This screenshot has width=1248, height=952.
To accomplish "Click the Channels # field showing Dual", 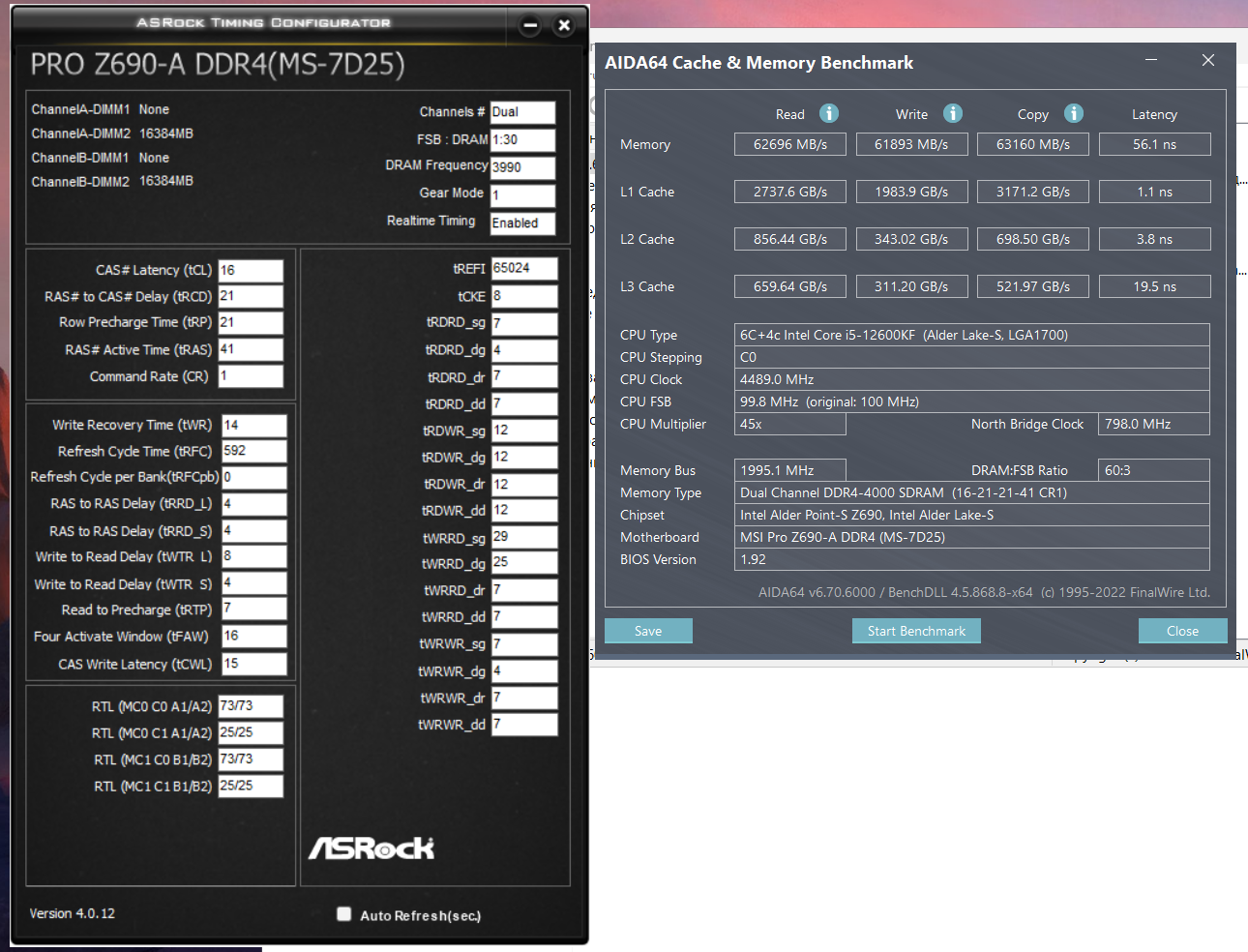I will (522, 113).
